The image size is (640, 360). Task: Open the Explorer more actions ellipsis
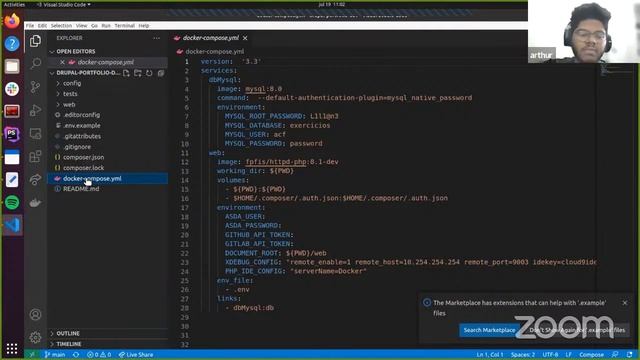click(x=156, y=38)
